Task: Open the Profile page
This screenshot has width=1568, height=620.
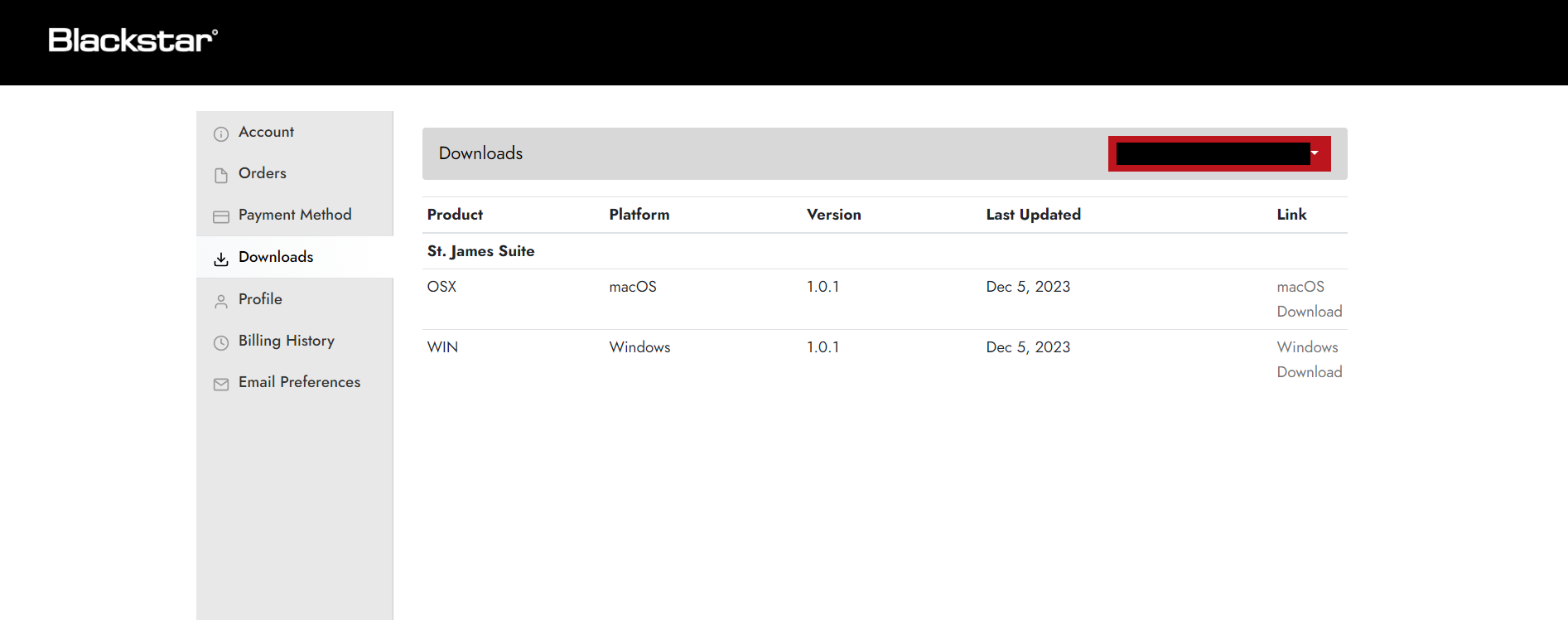Action: tap(260, 299)
